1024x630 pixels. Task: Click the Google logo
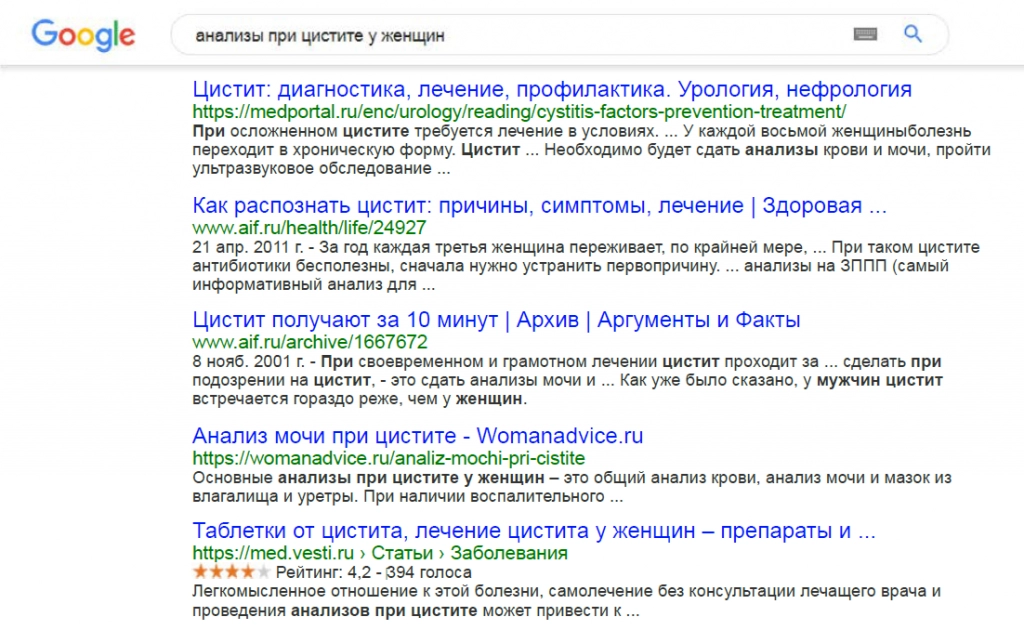(x=83, y=35)
